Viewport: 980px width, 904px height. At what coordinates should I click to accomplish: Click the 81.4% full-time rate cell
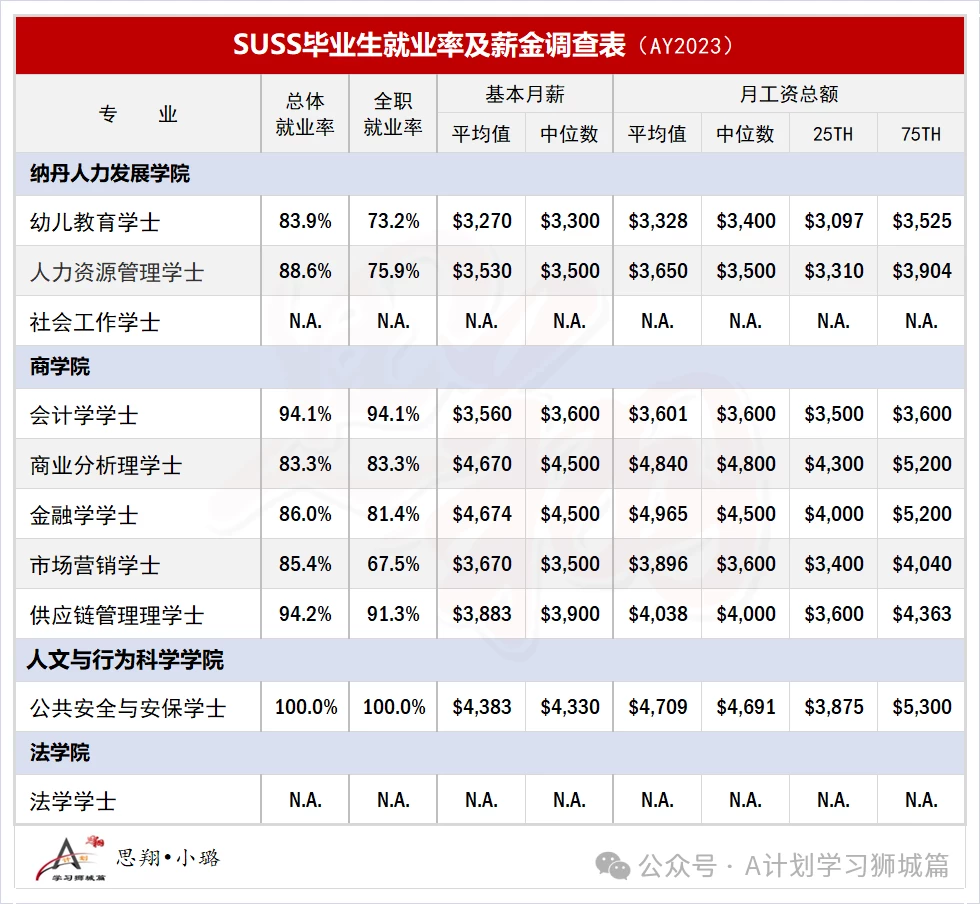(x=393, y=514)
